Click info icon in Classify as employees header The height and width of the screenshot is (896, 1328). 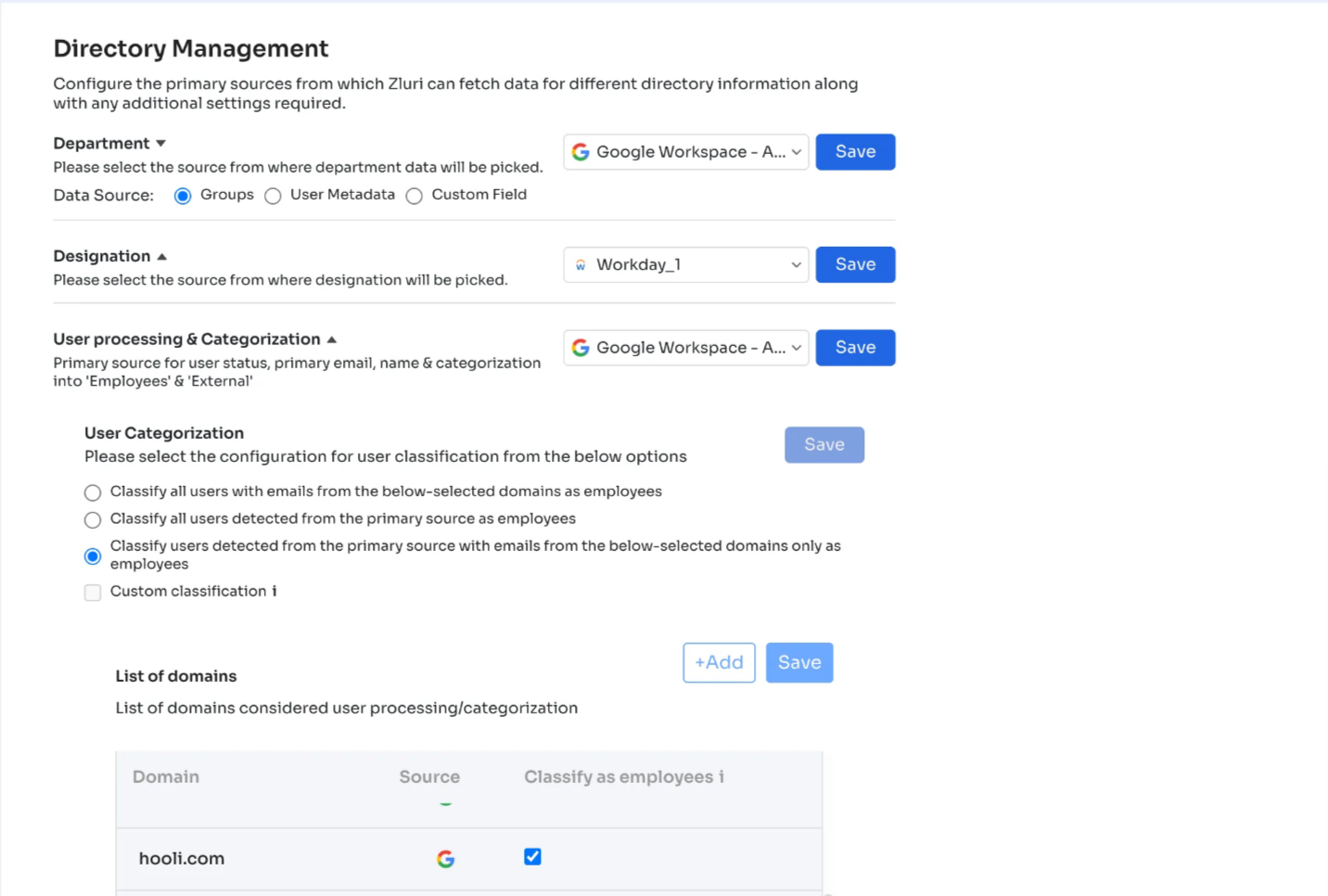pyautogui.click(x=722, y=777)
